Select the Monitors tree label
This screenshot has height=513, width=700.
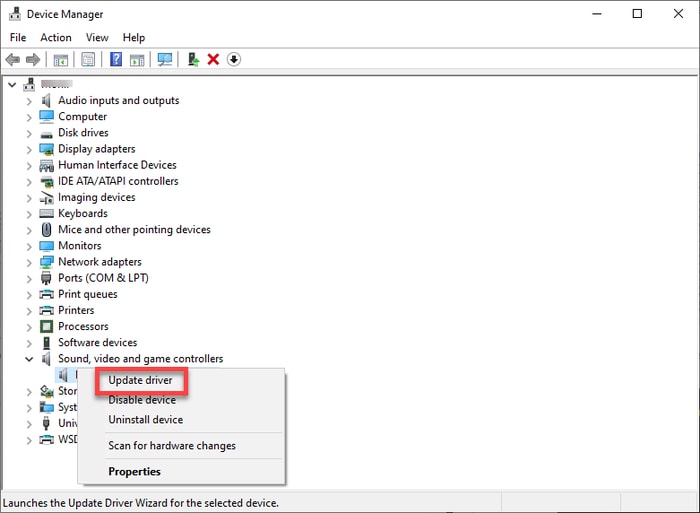point(79,246)
